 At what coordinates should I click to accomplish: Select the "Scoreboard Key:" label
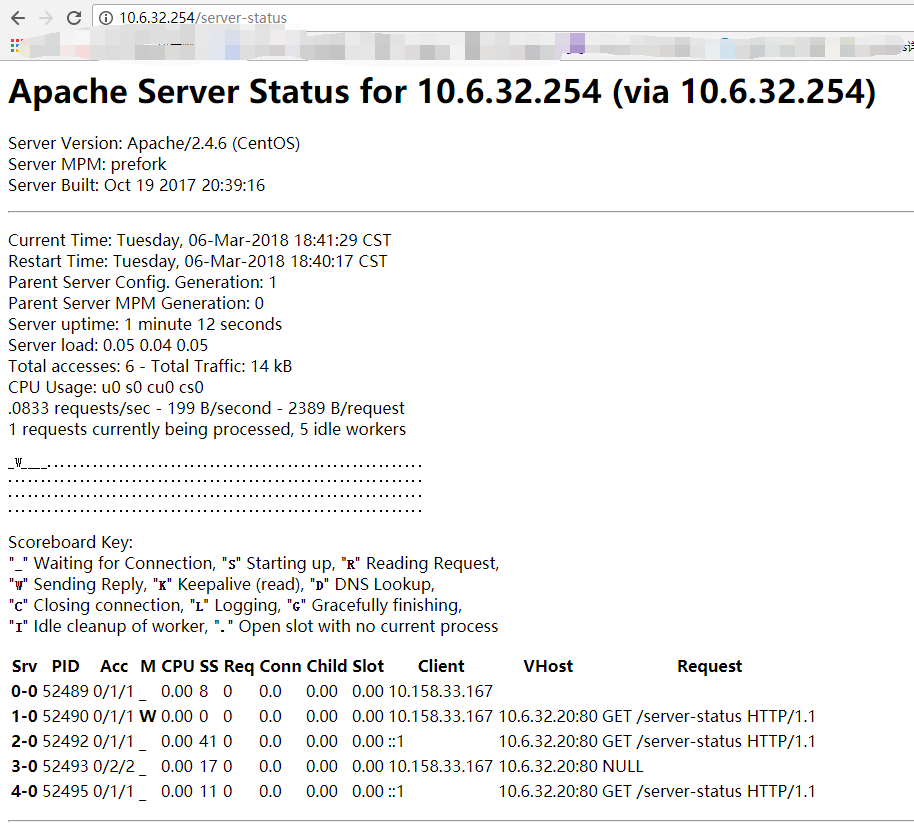point(71,543)
